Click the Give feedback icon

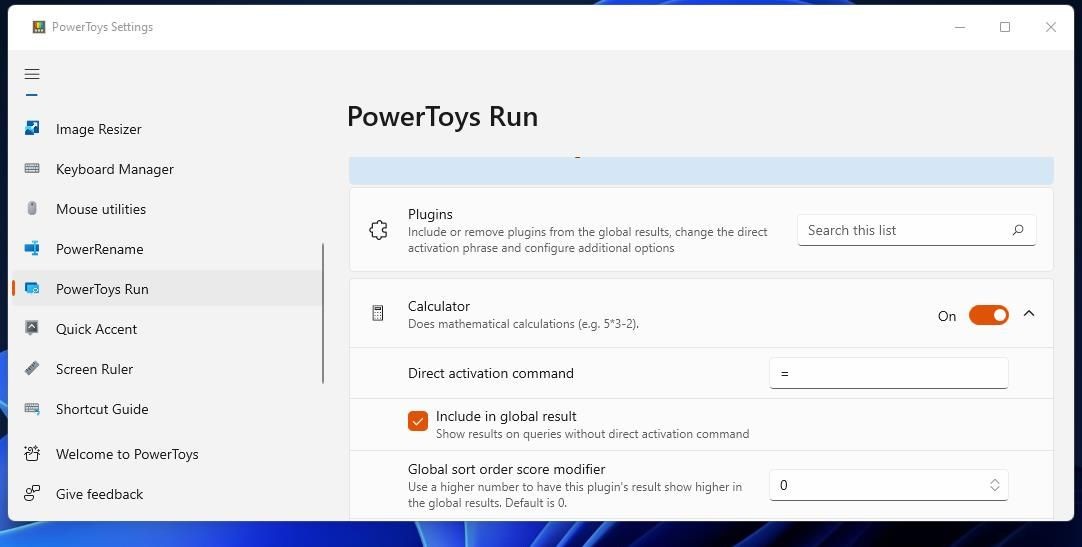[x=32, y=493]
